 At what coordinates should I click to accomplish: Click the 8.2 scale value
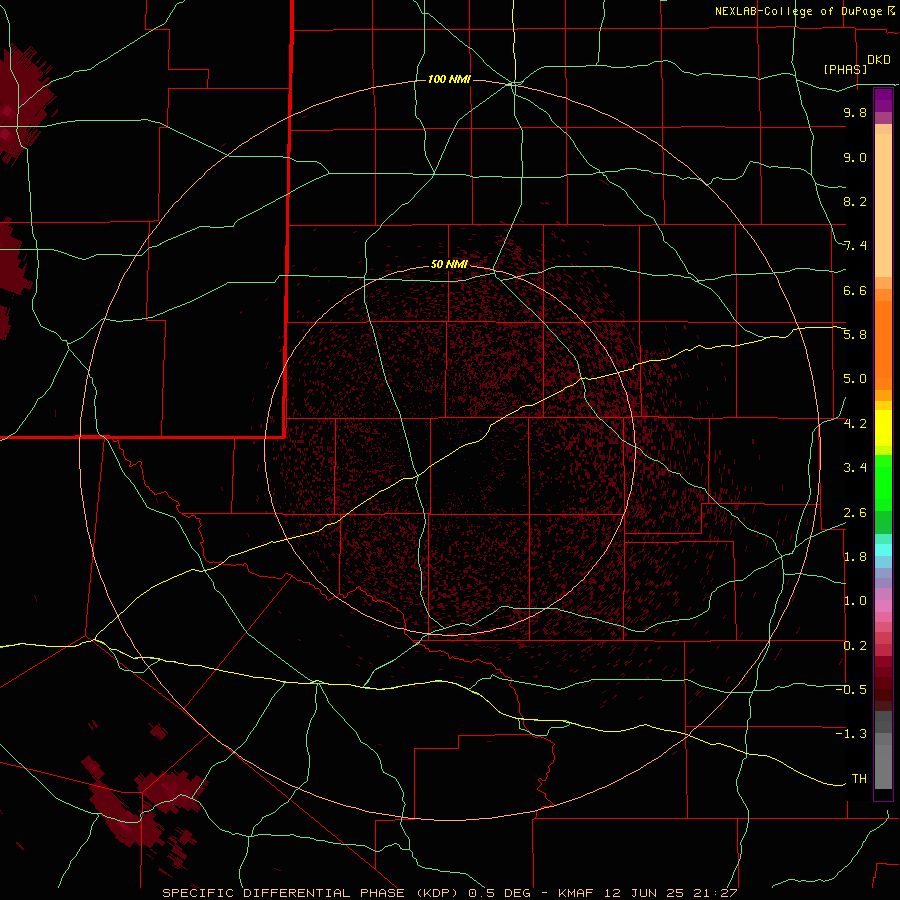click(855, 201)
